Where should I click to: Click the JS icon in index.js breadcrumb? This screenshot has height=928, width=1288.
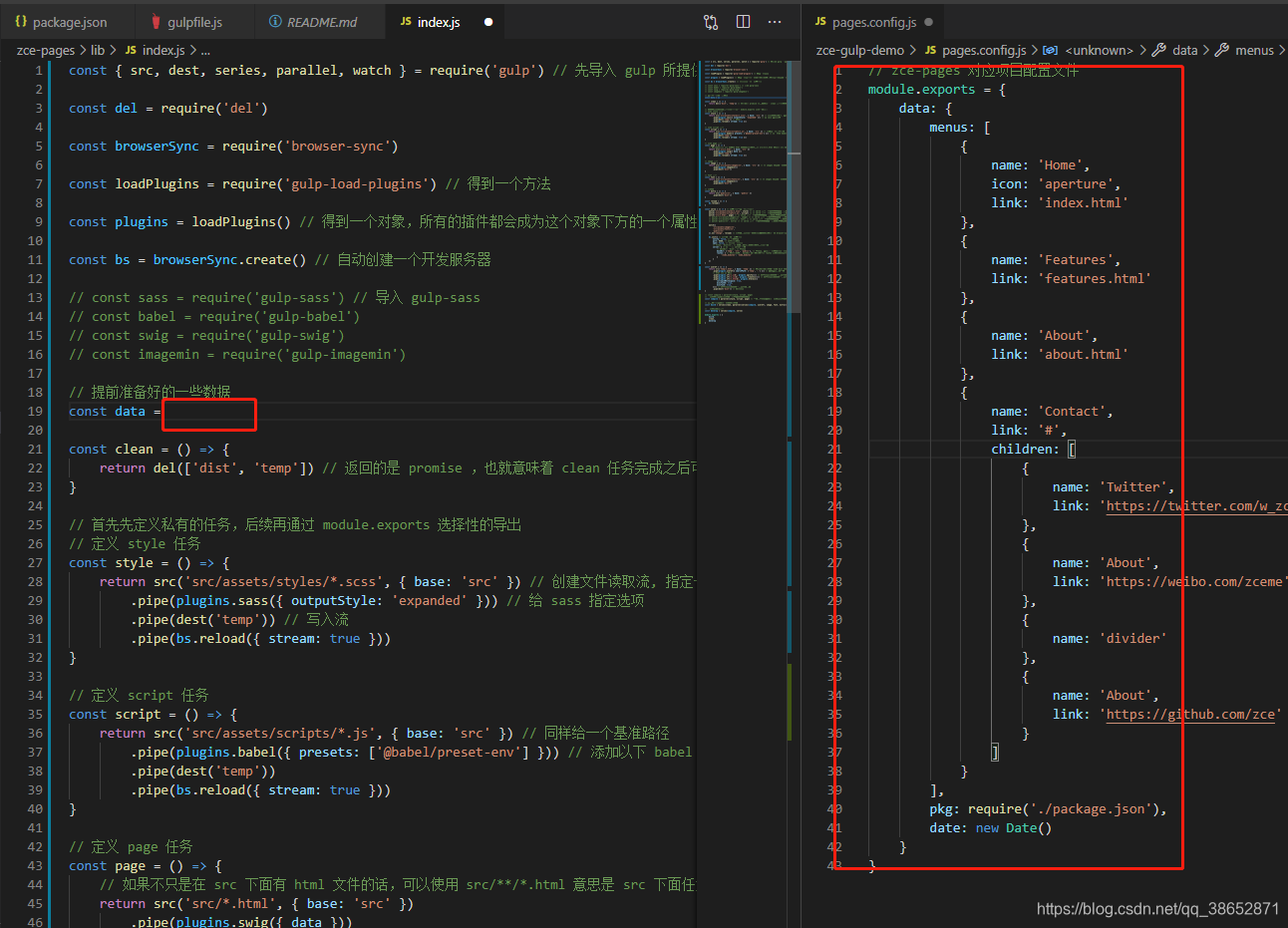click(131, 50)
